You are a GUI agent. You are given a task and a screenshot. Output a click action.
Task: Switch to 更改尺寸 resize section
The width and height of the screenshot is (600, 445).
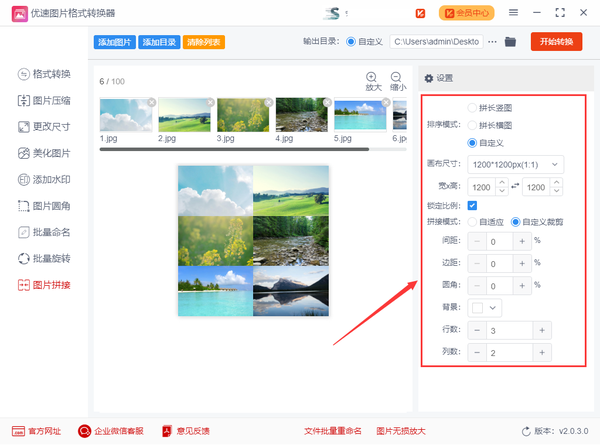[44, 127]
